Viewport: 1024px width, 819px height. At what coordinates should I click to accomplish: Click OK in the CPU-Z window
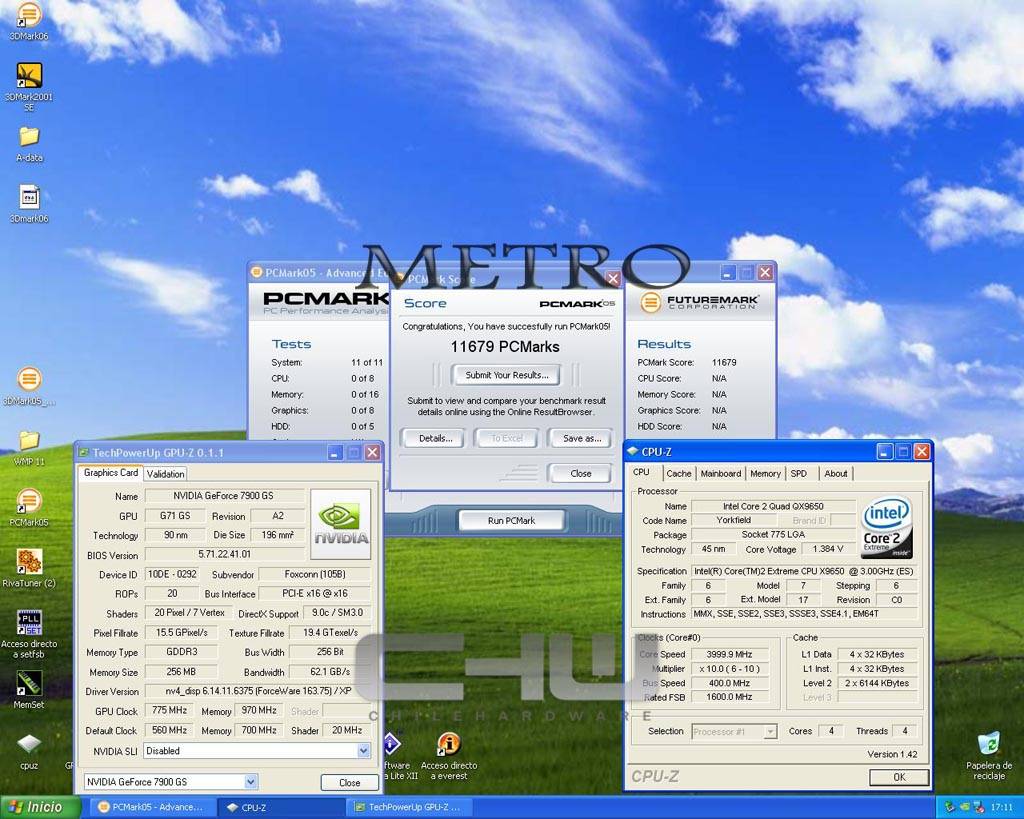pos(899,777)
